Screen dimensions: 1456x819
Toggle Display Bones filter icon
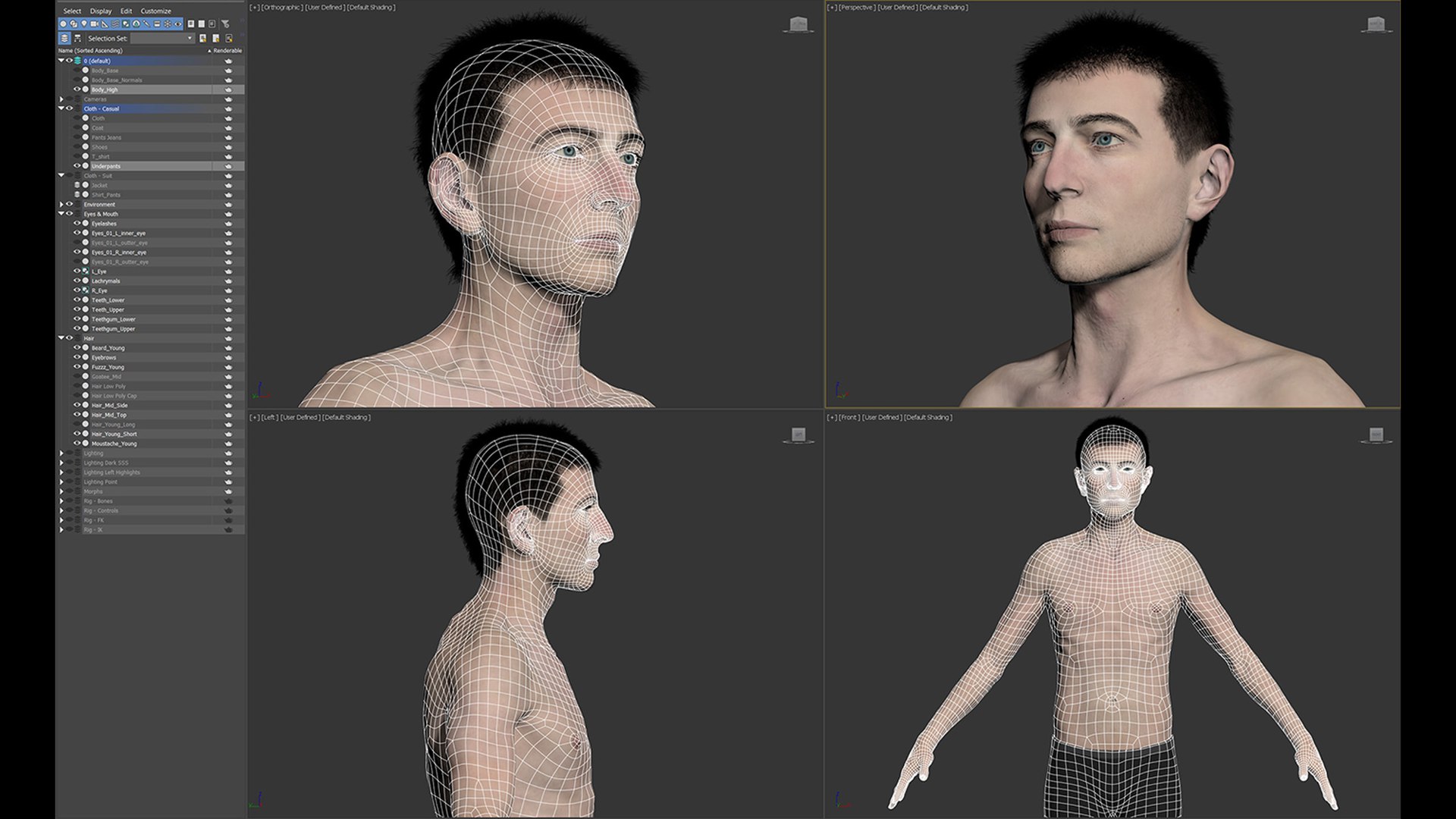(x=146, y=24)
